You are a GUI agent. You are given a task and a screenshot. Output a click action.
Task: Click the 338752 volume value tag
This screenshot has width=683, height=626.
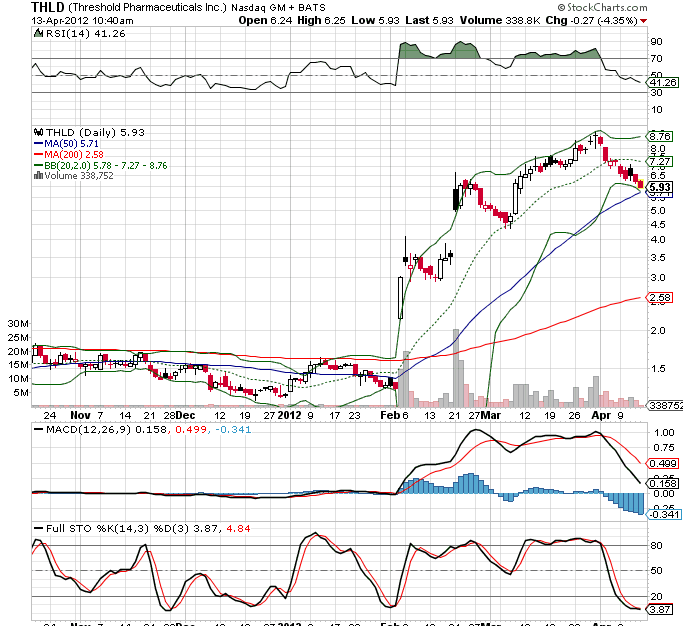pyautogui.click(x=665, y=406)
